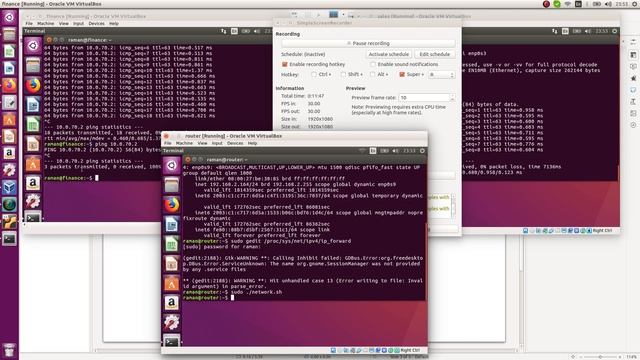
Task: Open Machine menu in the router VM window
Action: (x=184, y=143)
